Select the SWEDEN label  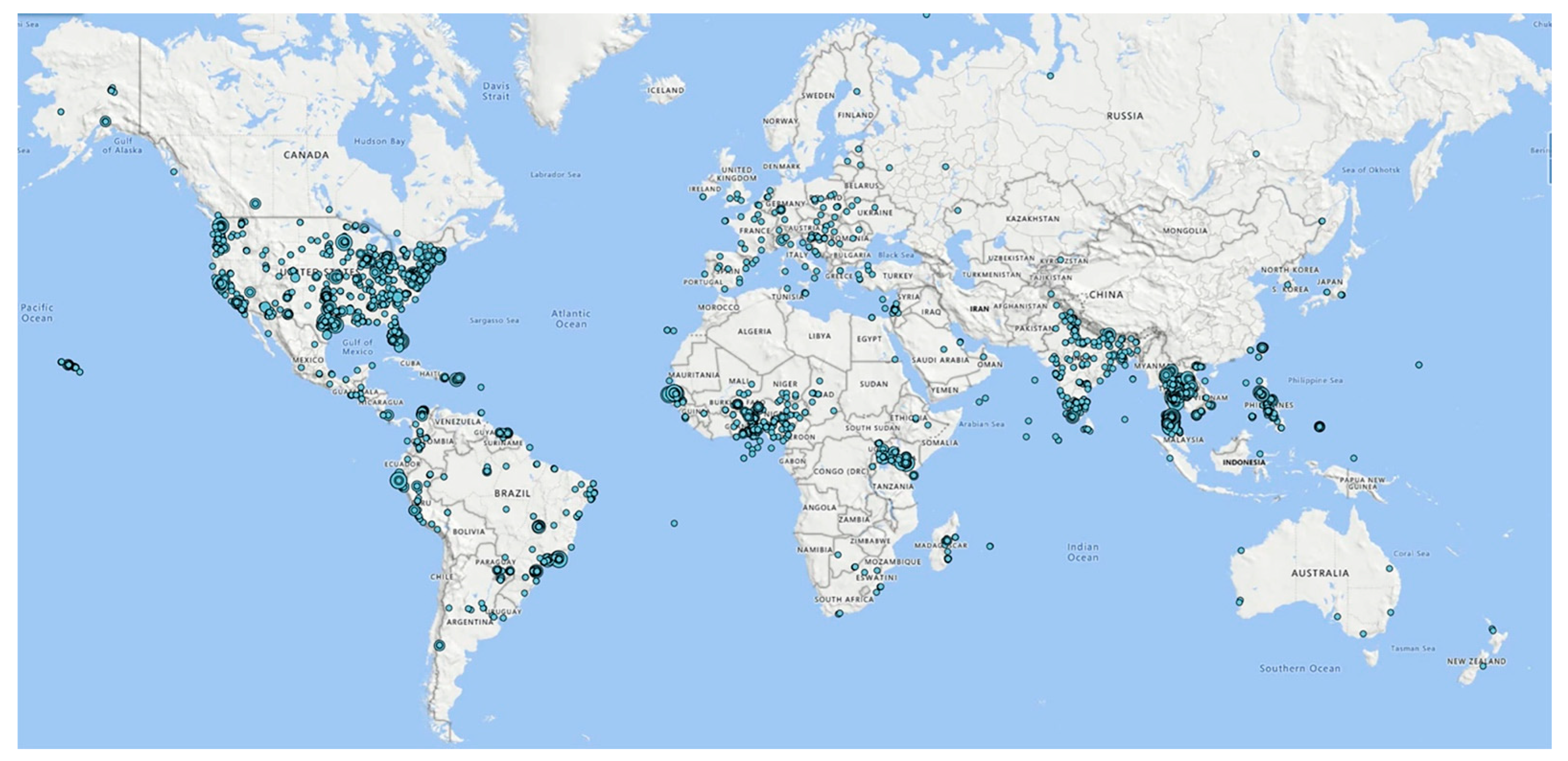[818, 96]
